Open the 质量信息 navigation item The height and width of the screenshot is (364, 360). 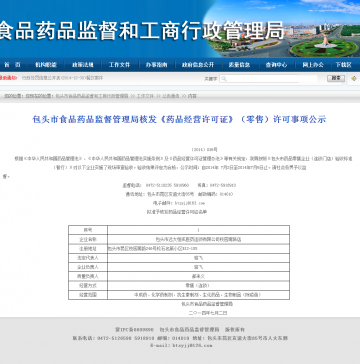(239, 65)
